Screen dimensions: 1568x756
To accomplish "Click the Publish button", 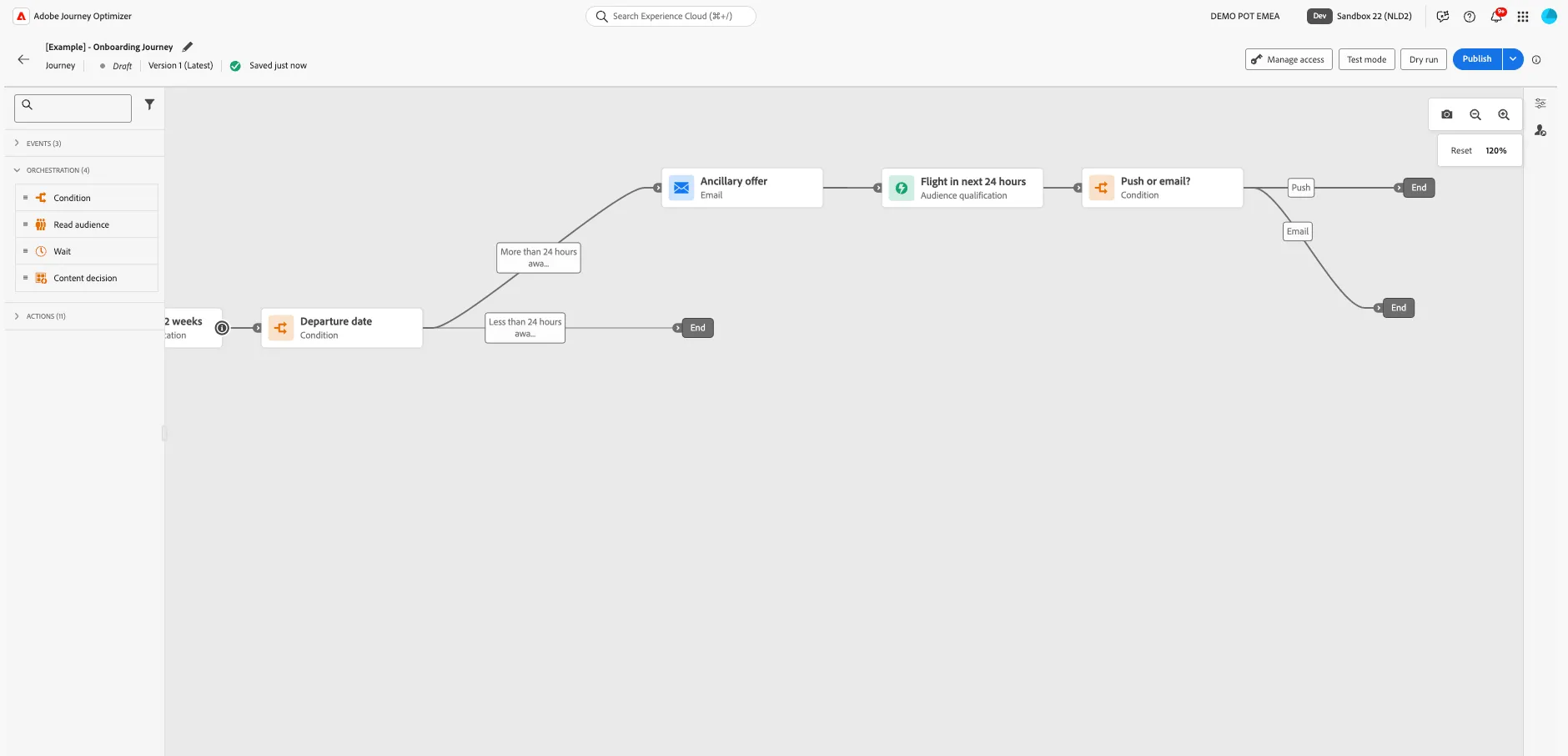I will (x=1477, y=59).
